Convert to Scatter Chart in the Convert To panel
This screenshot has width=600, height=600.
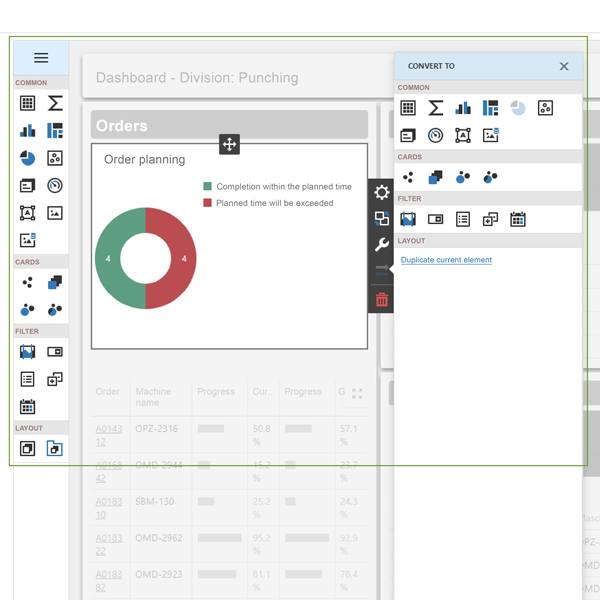coord(545,108)
